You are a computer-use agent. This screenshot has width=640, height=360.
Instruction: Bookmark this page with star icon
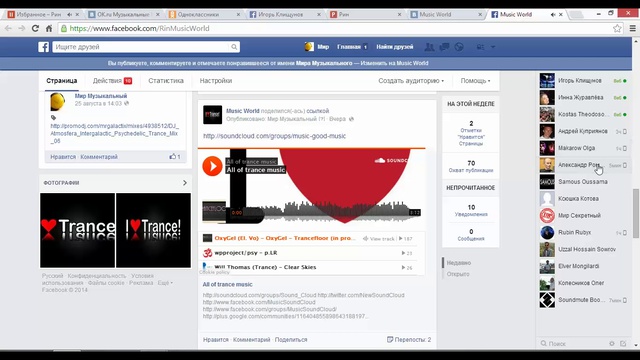point(617,28)
